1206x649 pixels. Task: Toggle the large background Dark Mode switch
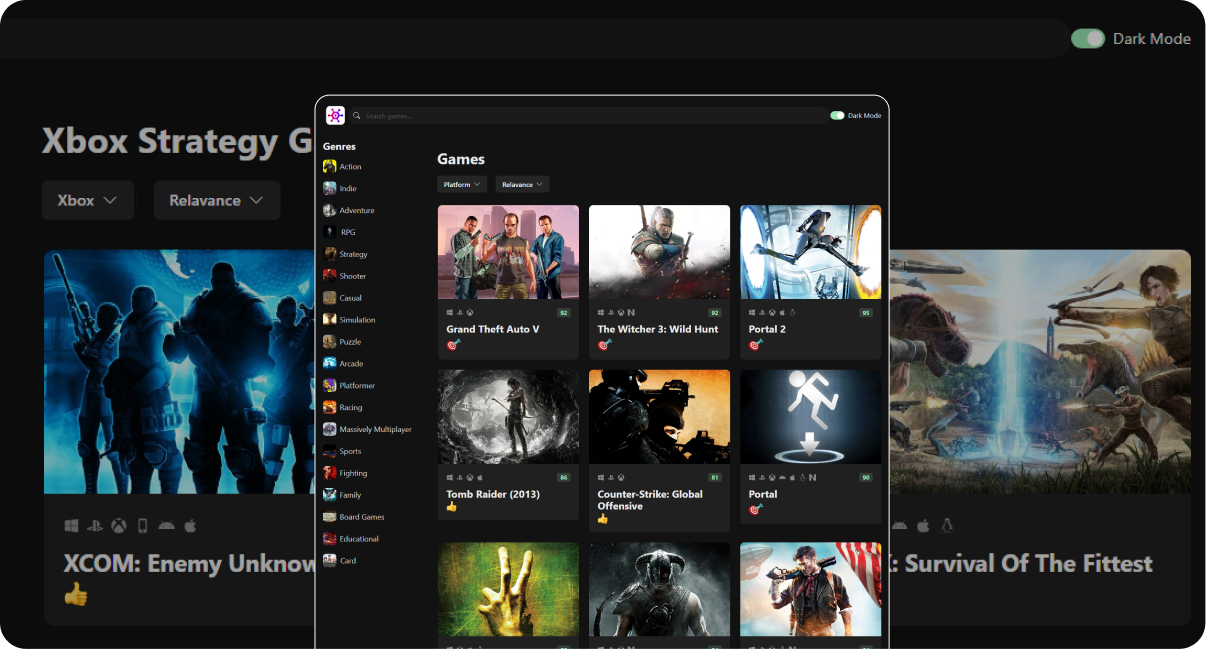(1087, 39)
